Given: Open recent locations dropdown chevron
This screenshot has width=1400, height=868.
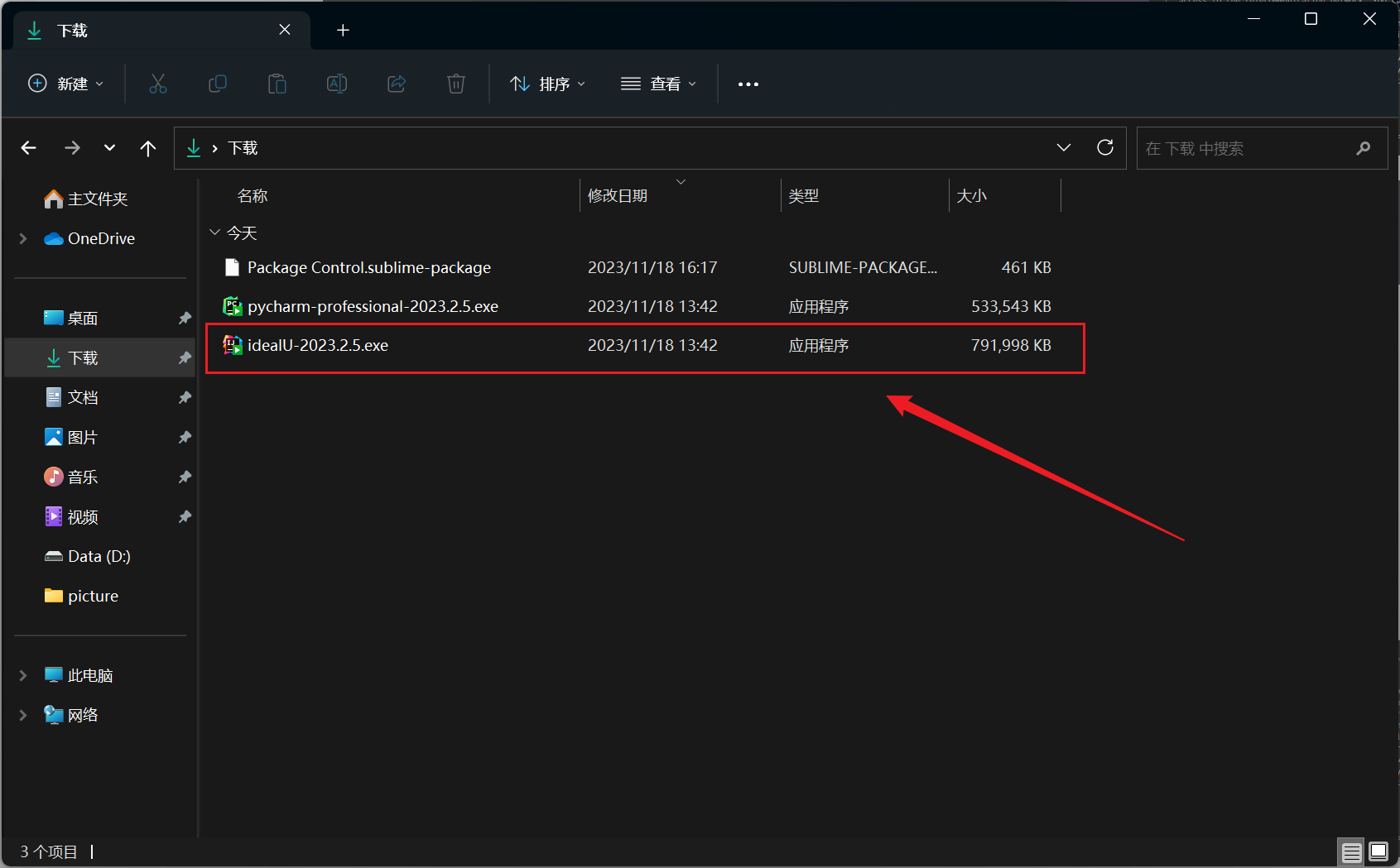Looking at the screenshot, I should coord(109,148).
